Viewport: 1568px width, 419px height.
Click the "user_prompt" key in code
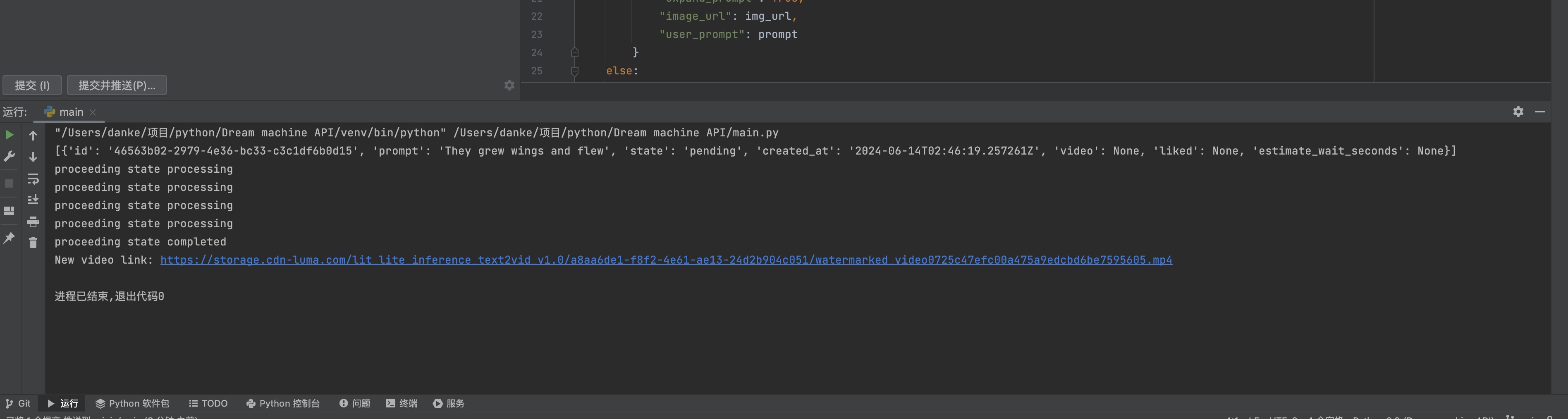click(702, 35)
